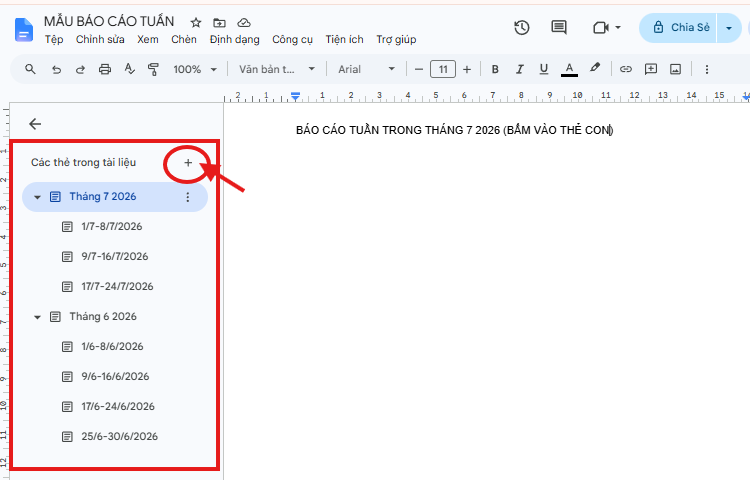This screenshot has height=480, width=750.
Task: Decrease the font size
Action: tap(419, 69)
